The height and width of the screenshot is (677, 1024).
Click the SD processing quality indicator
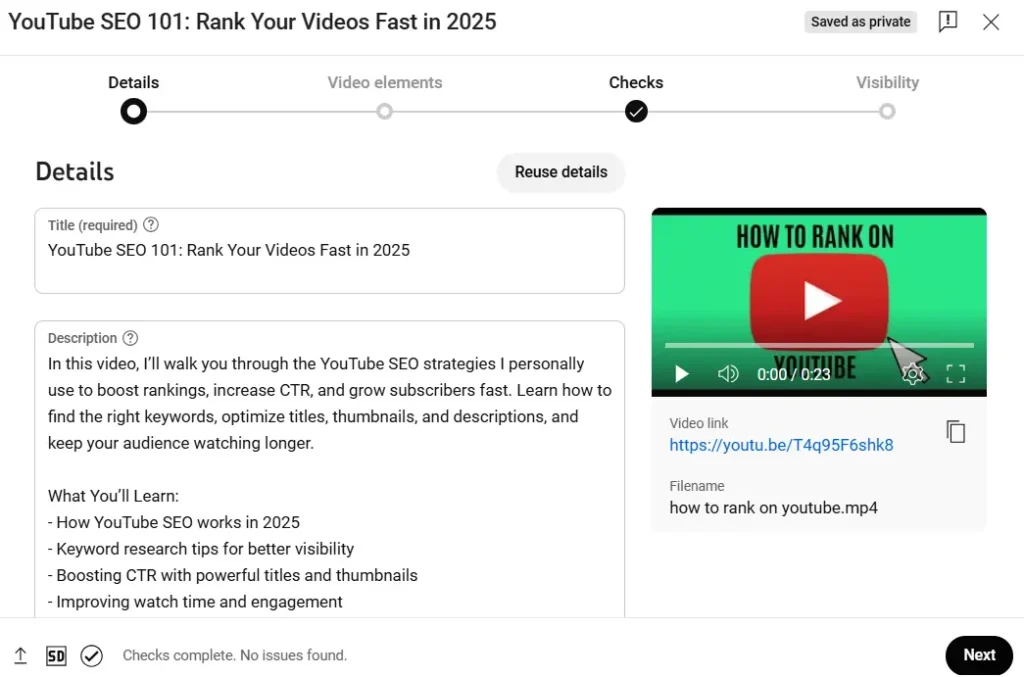point(56,655)
